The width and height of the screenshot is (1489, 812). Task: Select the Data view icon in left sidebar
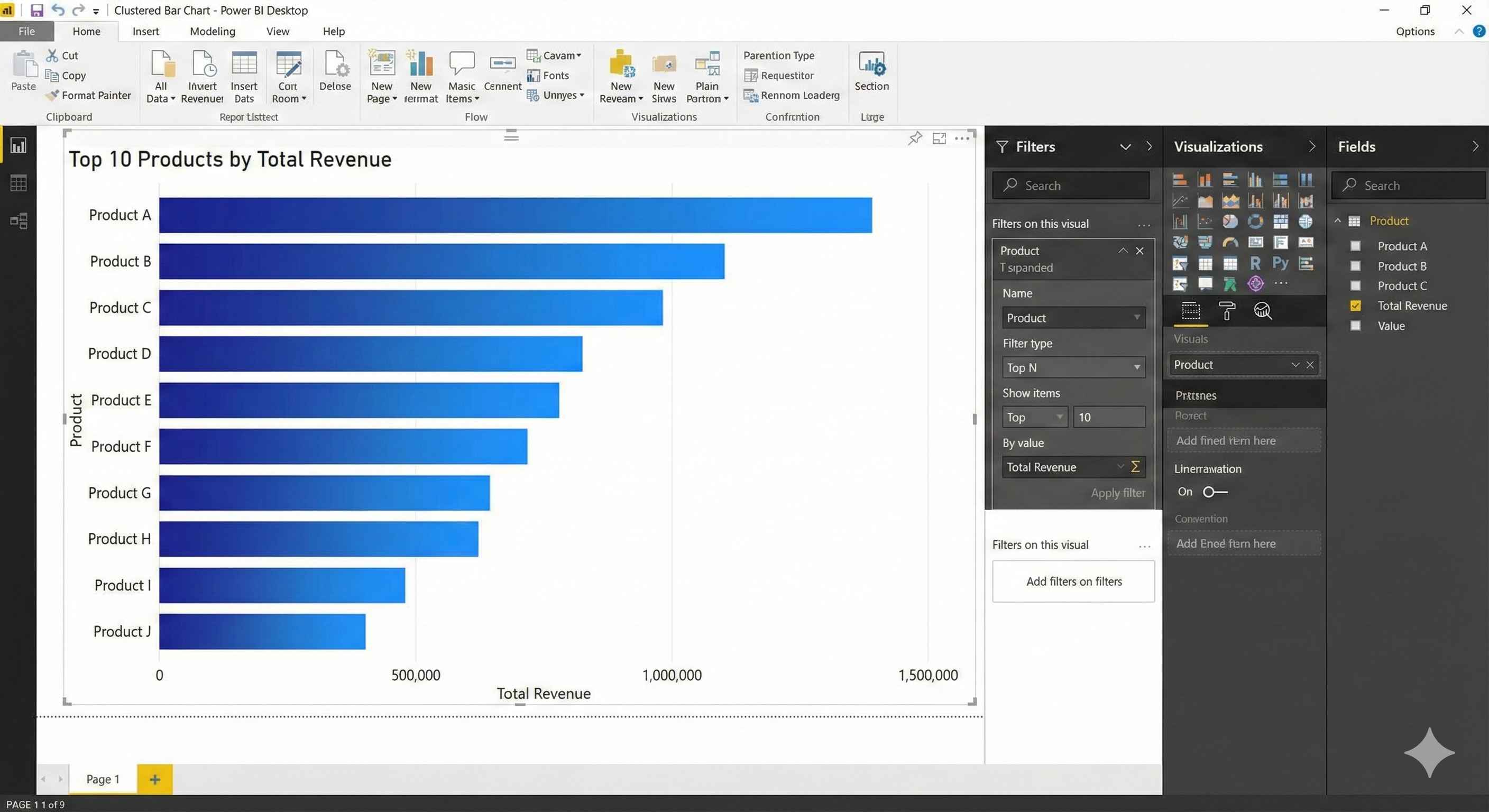[x=18, y=183]
